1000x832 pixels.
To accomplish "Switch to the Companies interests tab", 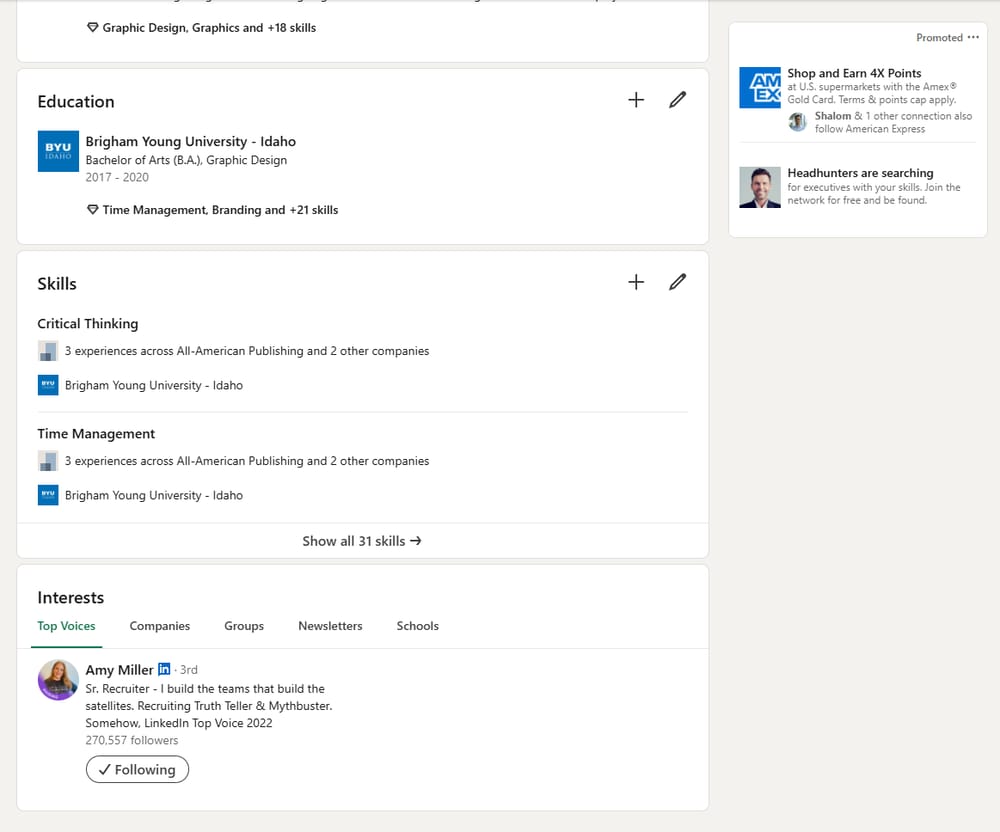I will pos(159,626).
